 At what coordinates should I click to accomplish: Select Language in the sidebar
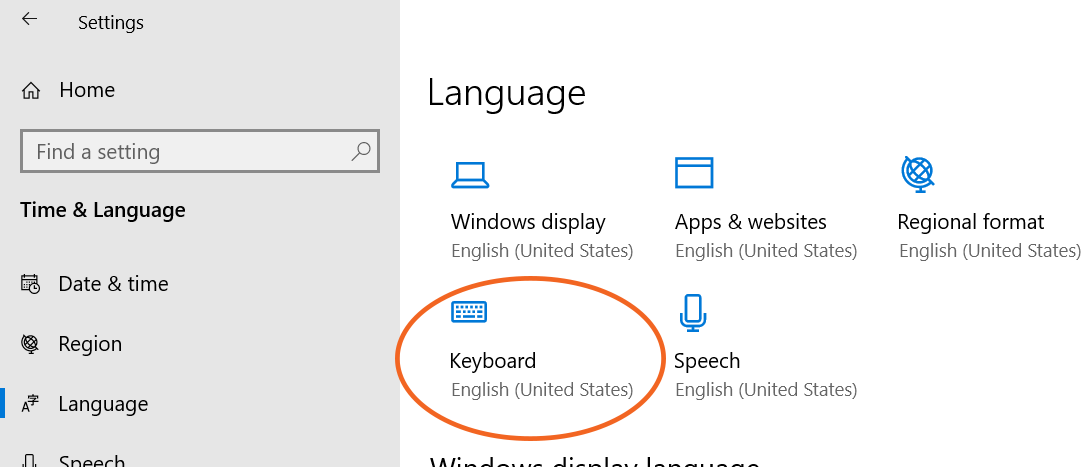(103, 404)
